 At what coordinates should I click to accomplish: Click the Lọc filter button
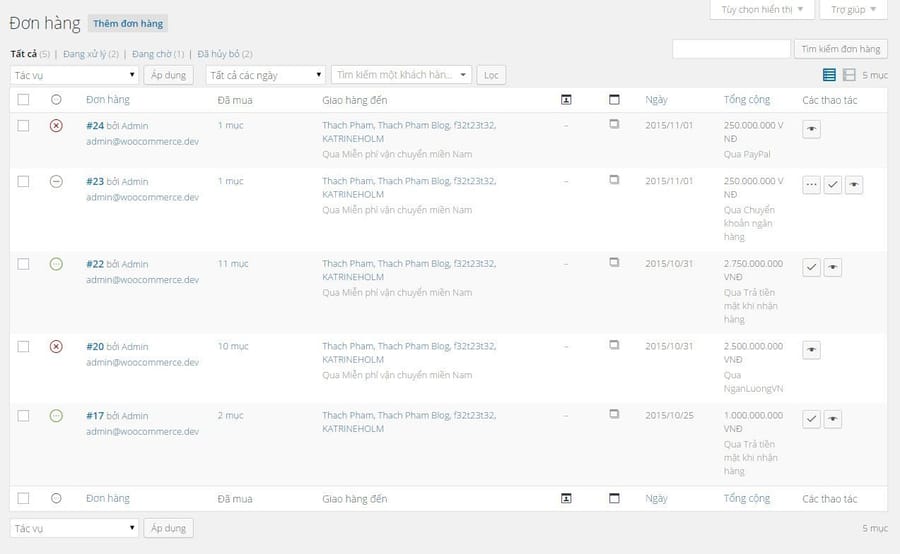pyautogui.click(x=491, y=75)
